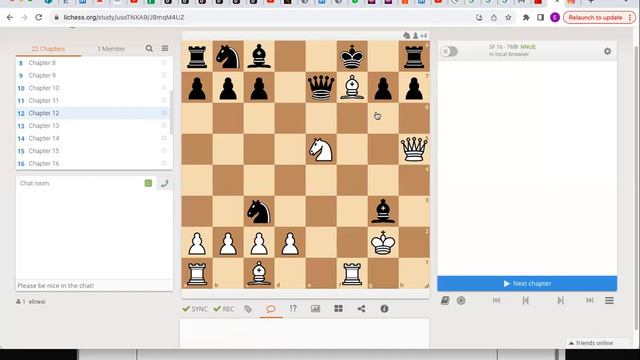The image size is (640, 360).
Task: Search chapters with the magnifier icon
Action: point(149,49)
